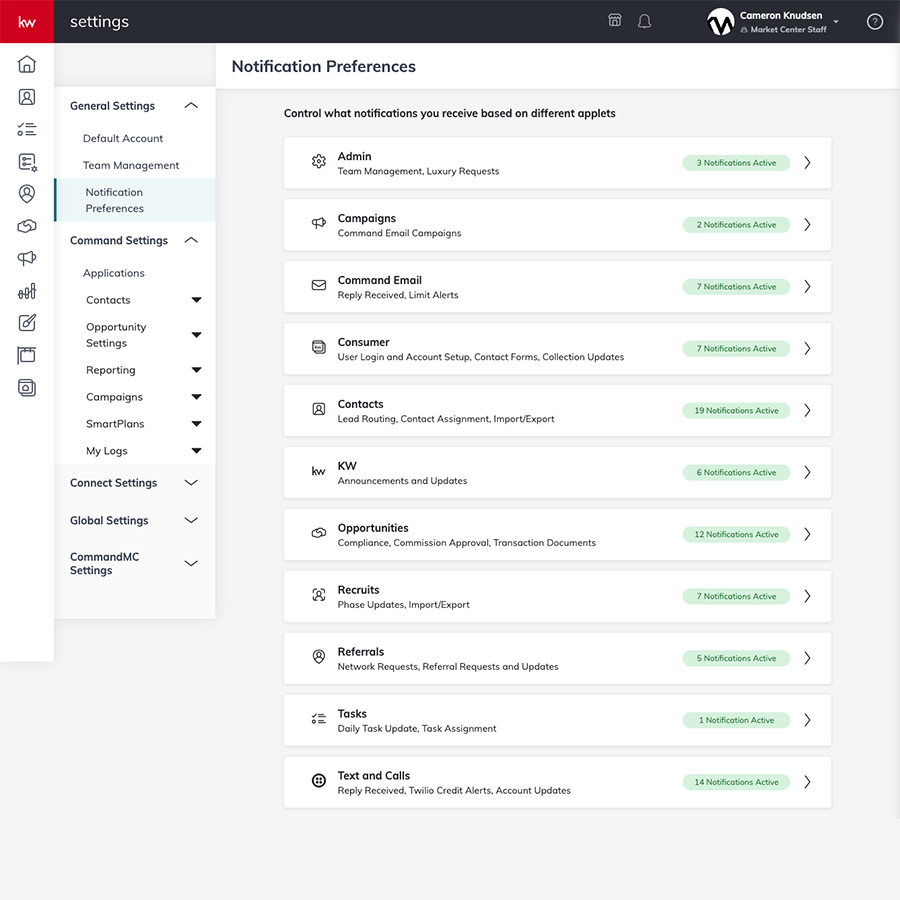Open the help question mark icon
This screenshot has height=900, width=900.
pos(875,22)
